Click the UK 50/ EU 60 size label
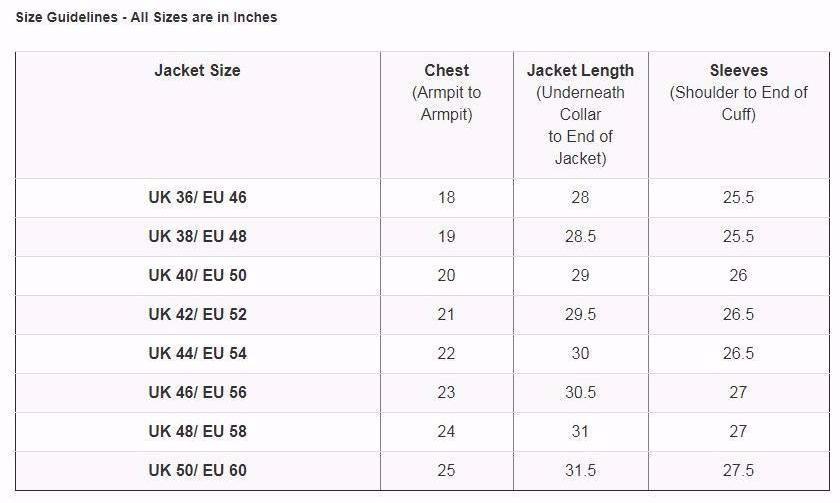This screenshot has width=840, height=503. (x=198, y=470)
